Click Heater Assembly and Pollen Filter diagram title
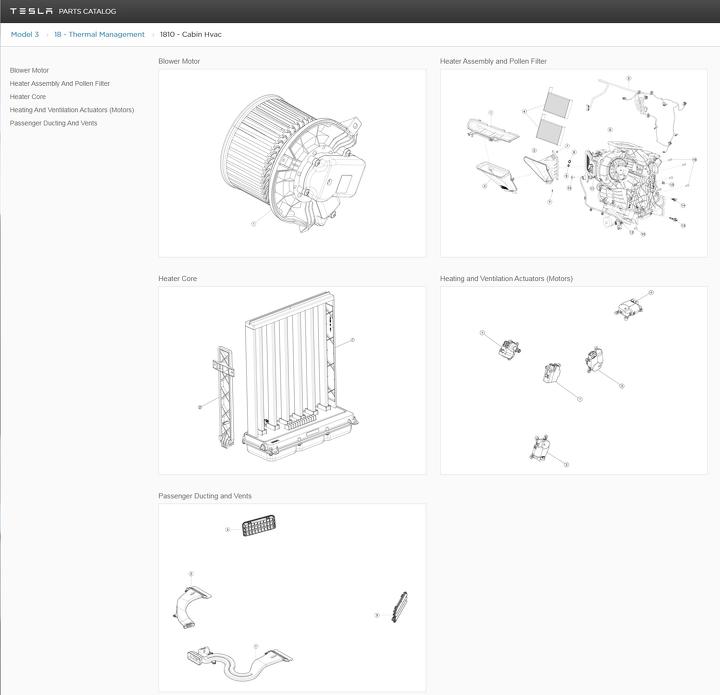The height and width of the screenshot is (695, 720). pyautogui.click(x=493, y=61)
